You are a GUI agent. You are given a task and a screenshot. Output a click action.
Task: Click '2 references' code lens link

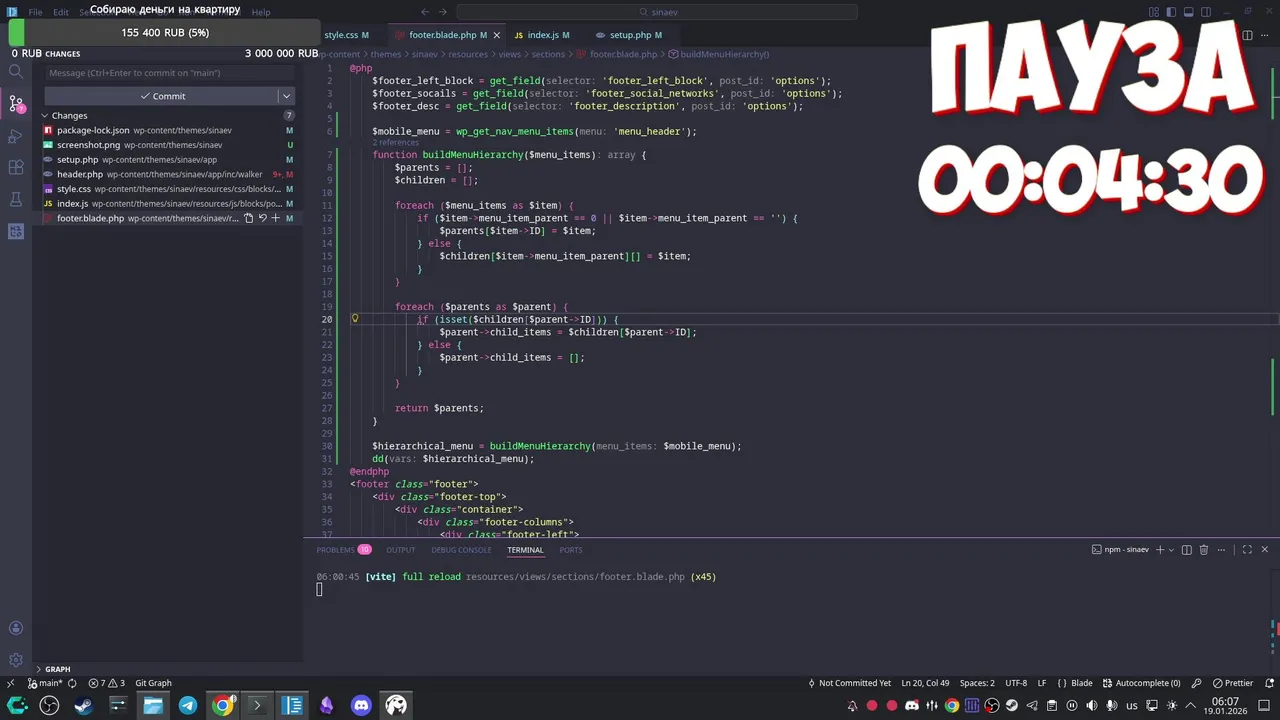click(396, 143)
